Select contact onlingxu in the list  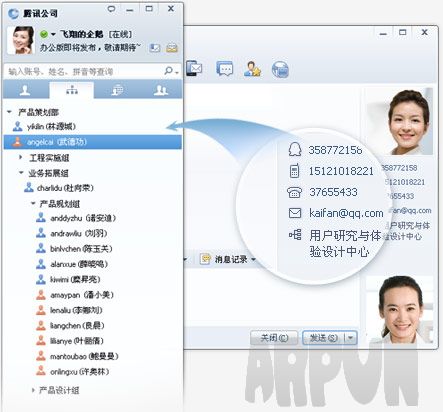pyautogui.click(x=80, y=371)
